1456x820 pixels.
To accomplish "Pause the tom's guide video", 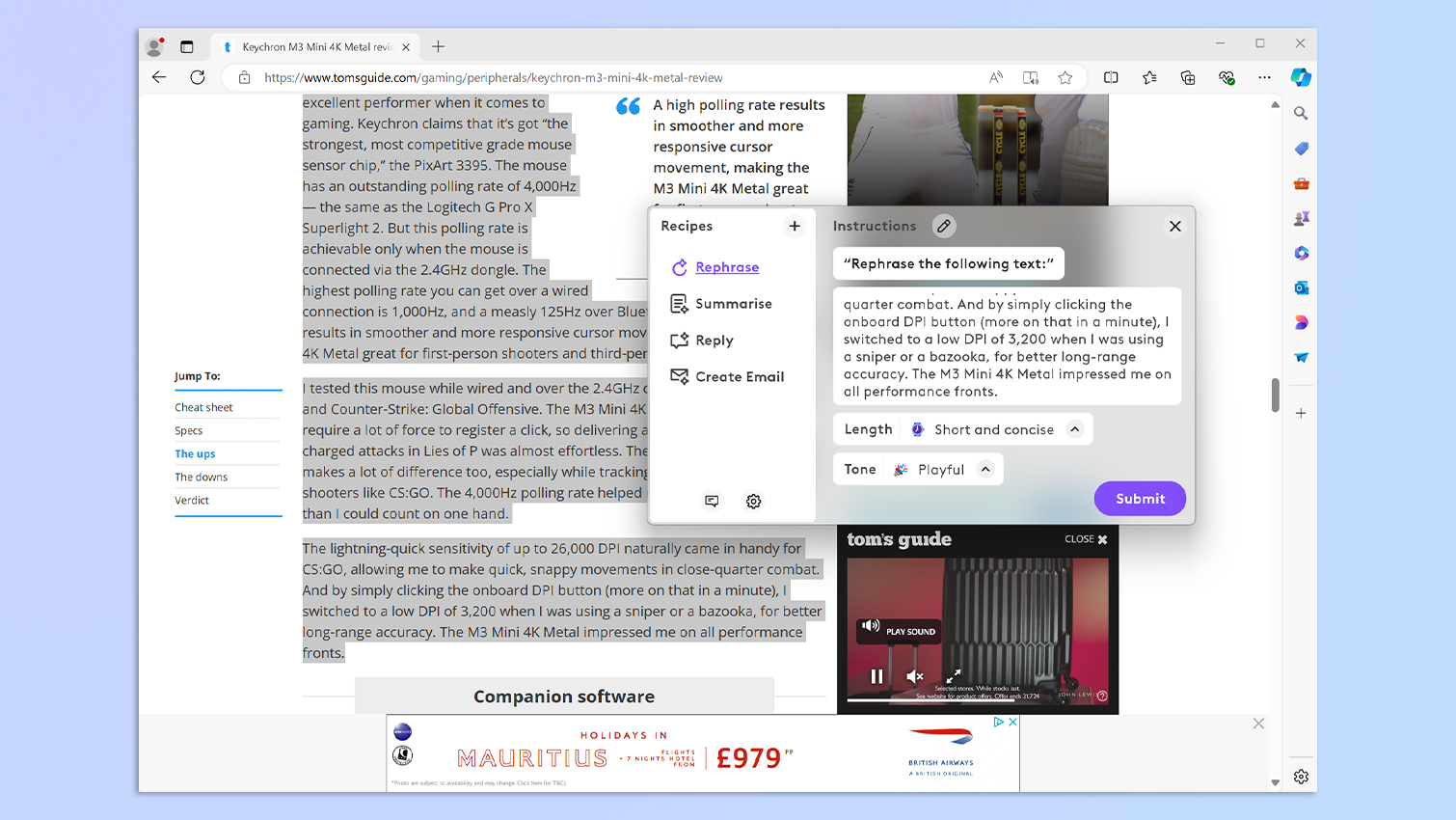I will 876,676.
